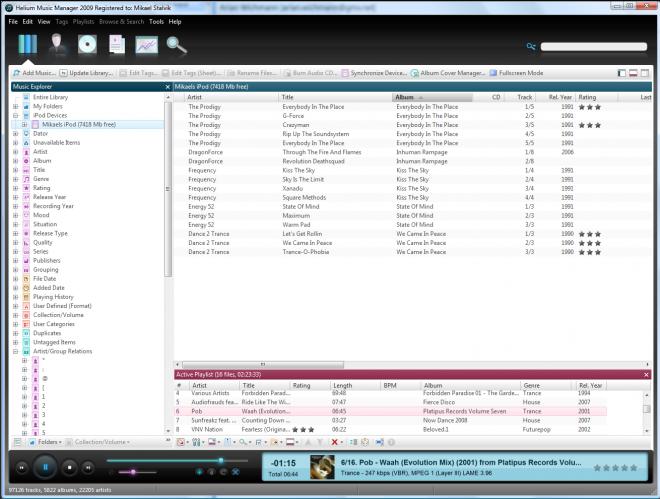Open the File menu
The image size is (660, 499).
tap(13, 21)
